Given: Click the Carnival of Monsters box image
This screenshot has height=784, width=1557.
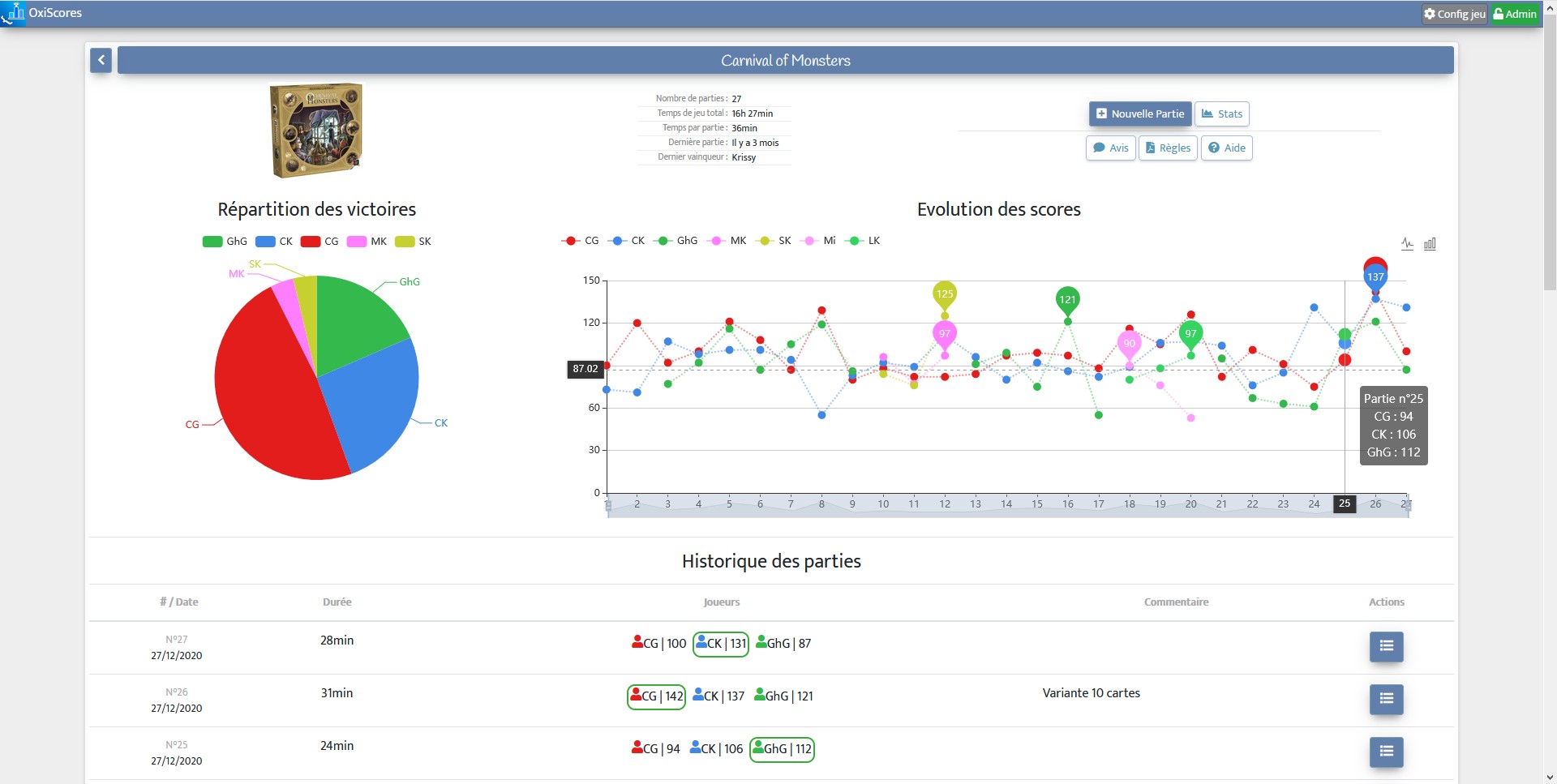Looking at the screenshot, I should 316,130.
